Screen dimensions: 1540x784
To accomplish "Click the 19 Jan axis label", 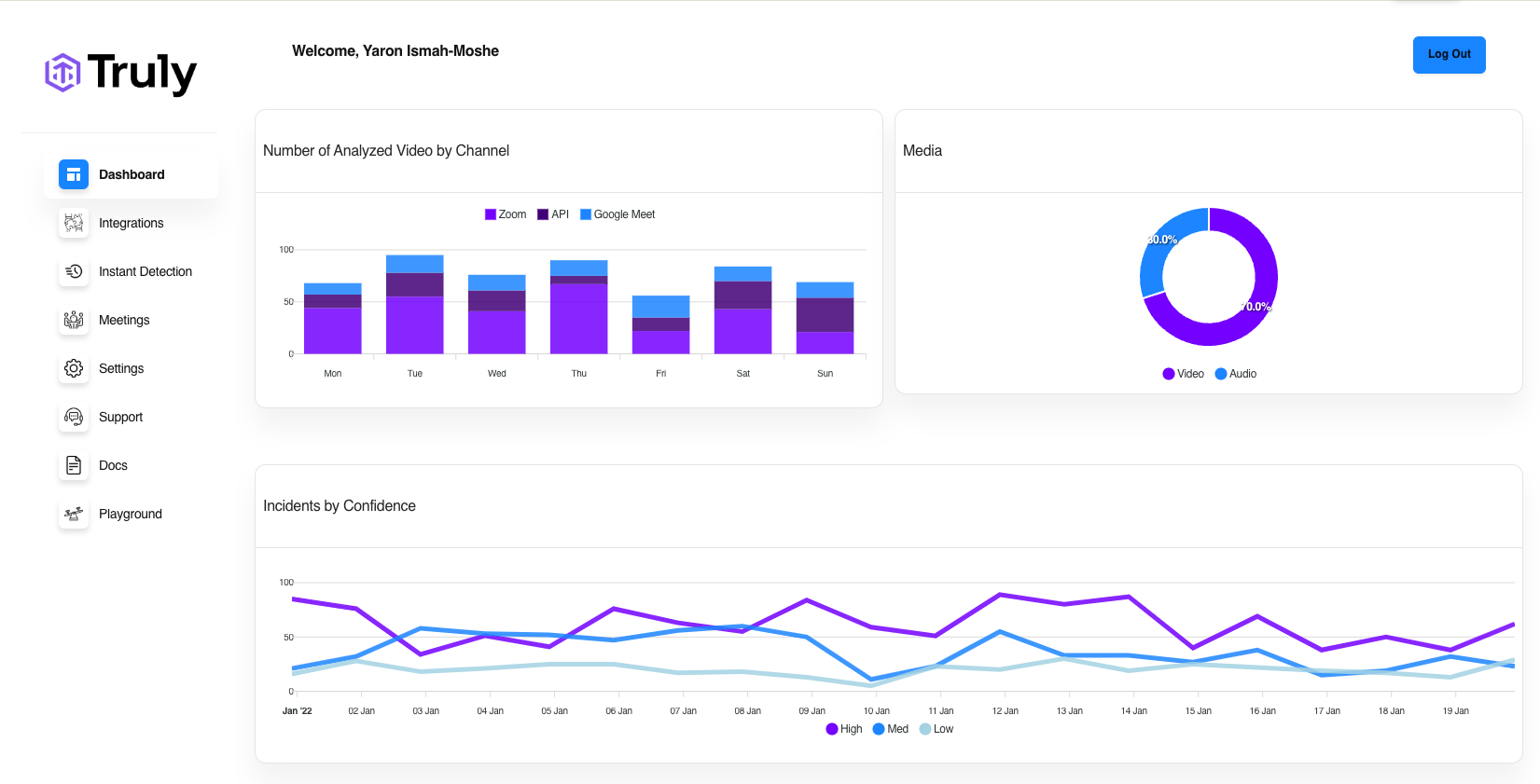I will pos(1456,711).
